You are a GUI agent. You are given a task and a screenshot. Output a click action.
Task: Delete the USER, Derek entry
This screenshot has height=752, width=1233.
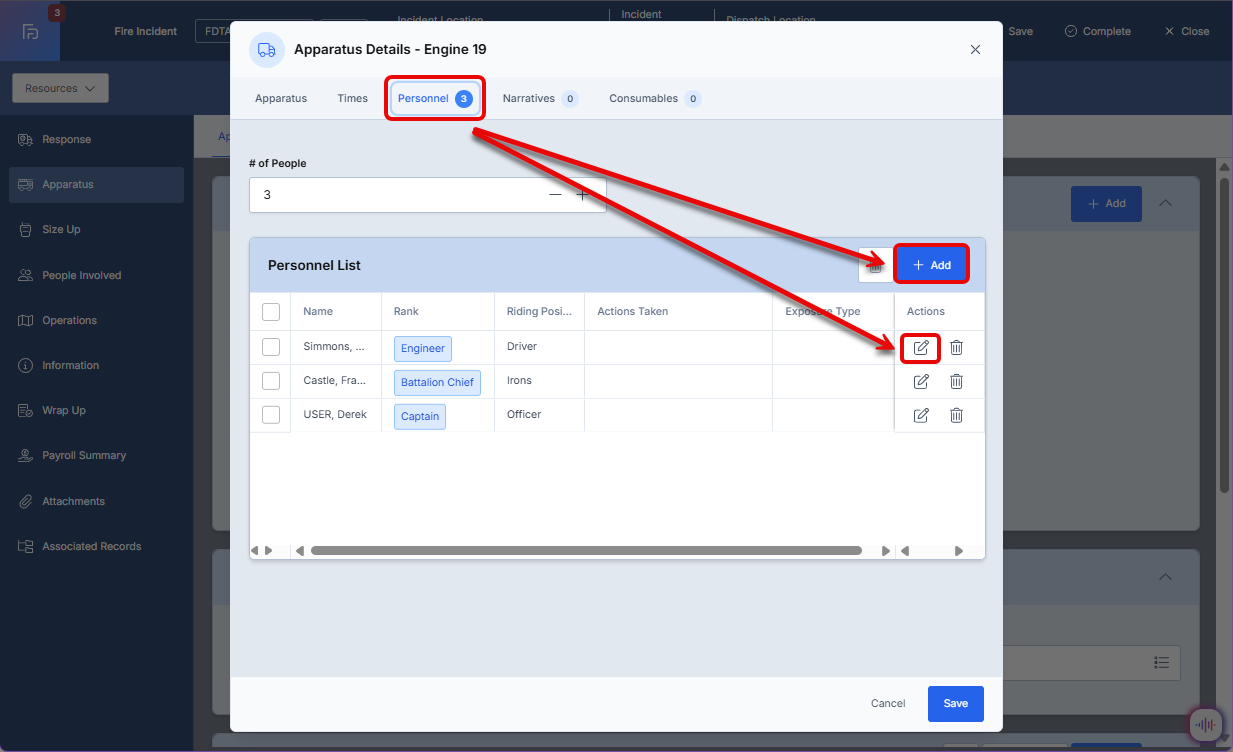(956, 416)
